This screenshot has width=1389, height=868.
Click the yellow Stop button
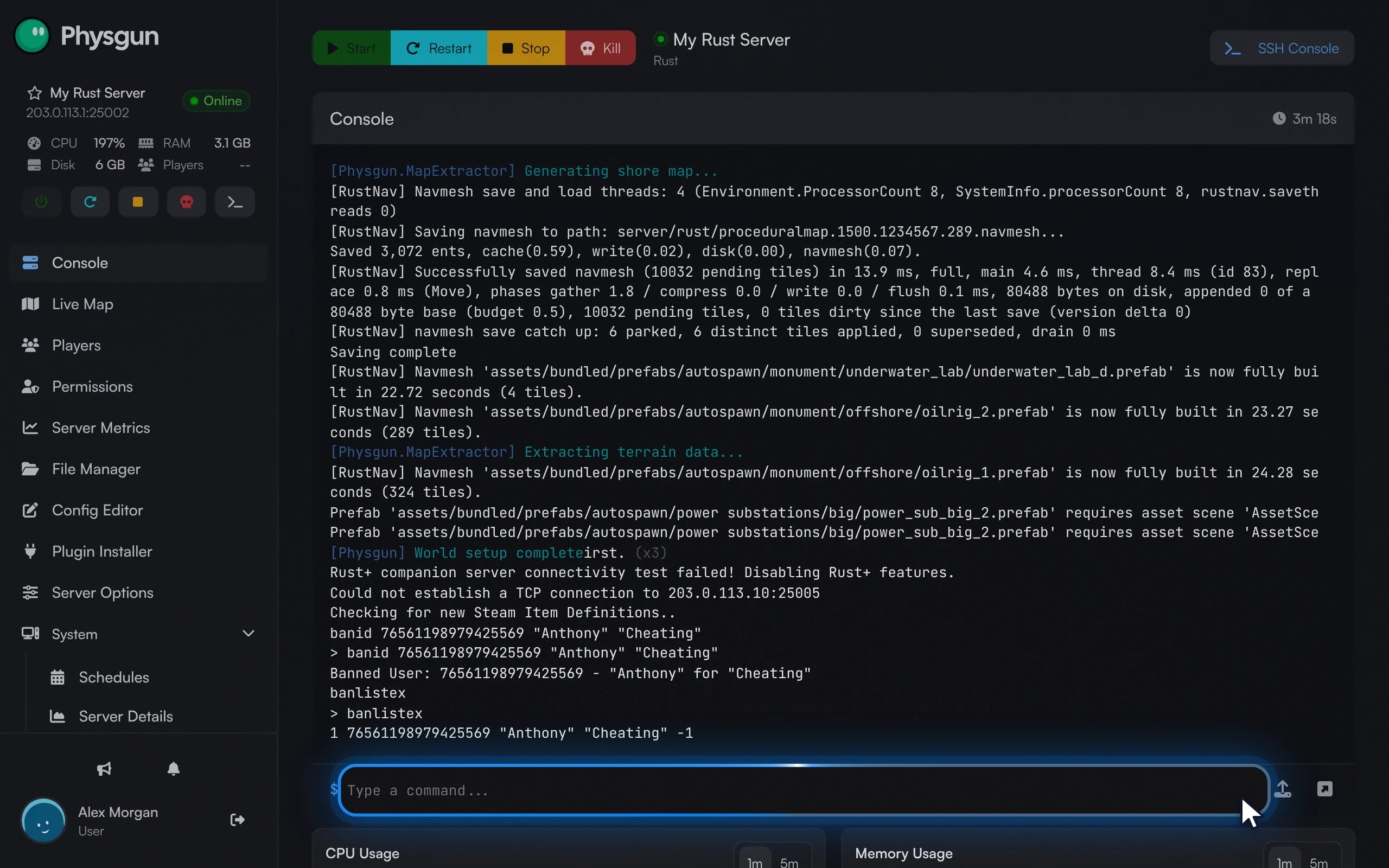pos(526,48)
